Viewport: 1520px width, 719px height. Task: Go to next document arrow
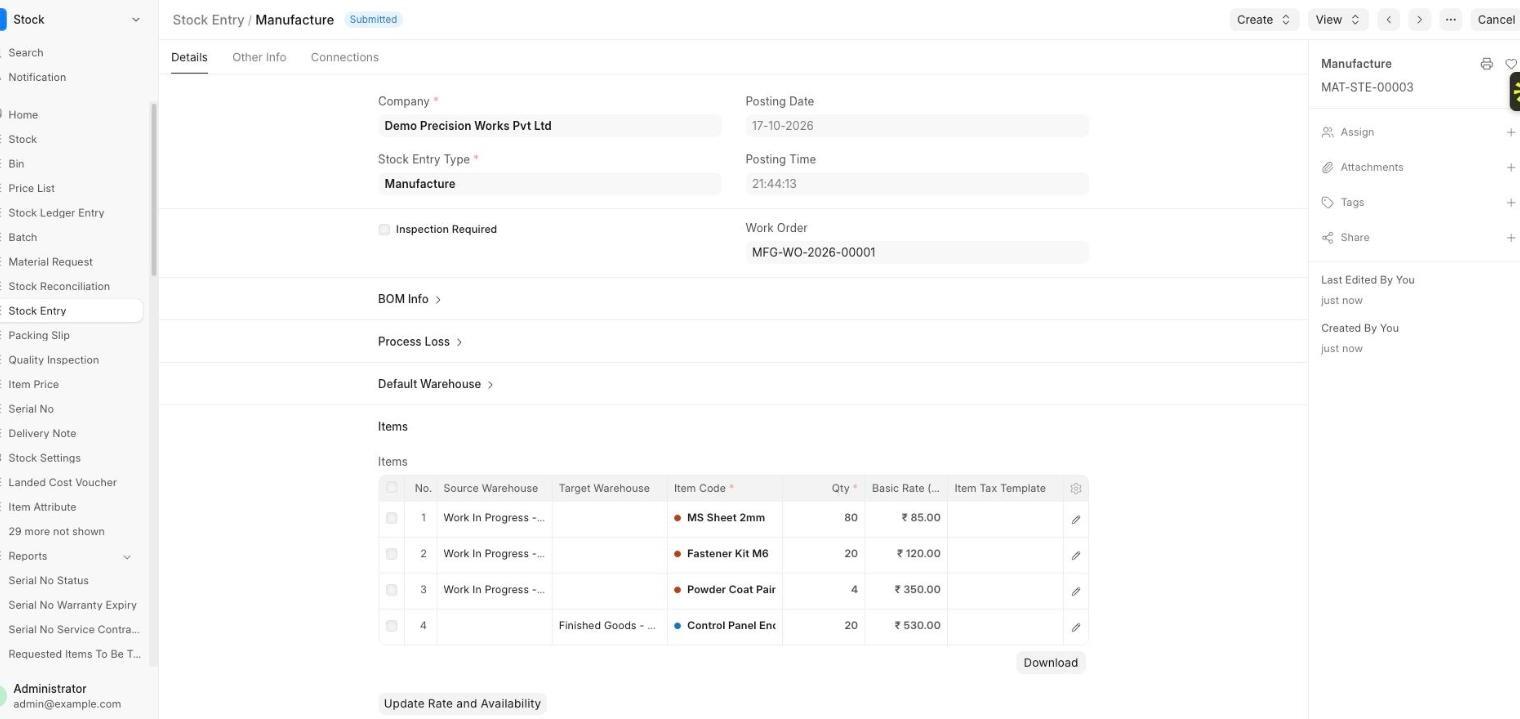coord(1419,20)
